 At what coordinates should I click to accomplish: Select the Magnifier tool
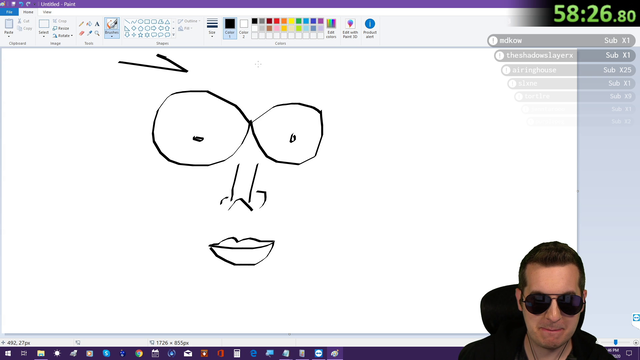point(97,33)
